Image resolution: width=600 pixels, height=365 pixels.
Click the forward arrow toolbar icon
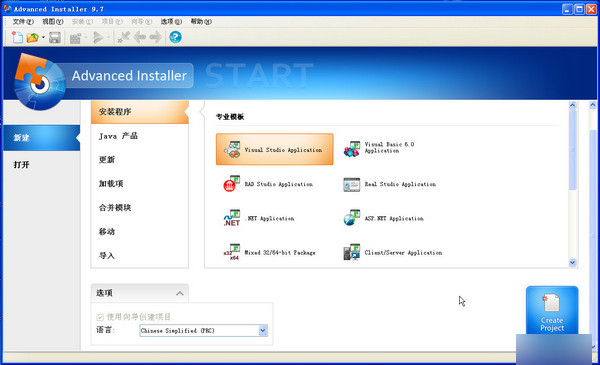tap(155, 37)
